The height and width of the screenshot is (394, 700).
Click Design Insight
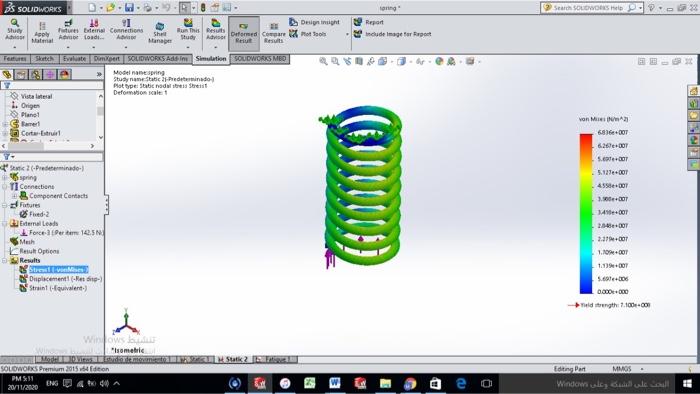coord(314,22)
